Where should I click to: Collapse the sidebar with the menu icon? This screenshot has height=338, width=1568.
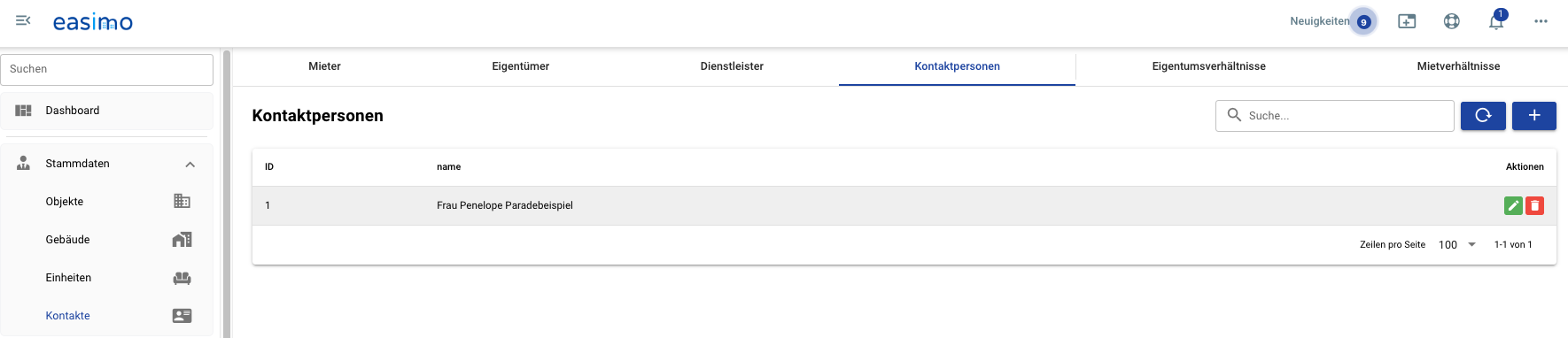(x=23, y=20)
